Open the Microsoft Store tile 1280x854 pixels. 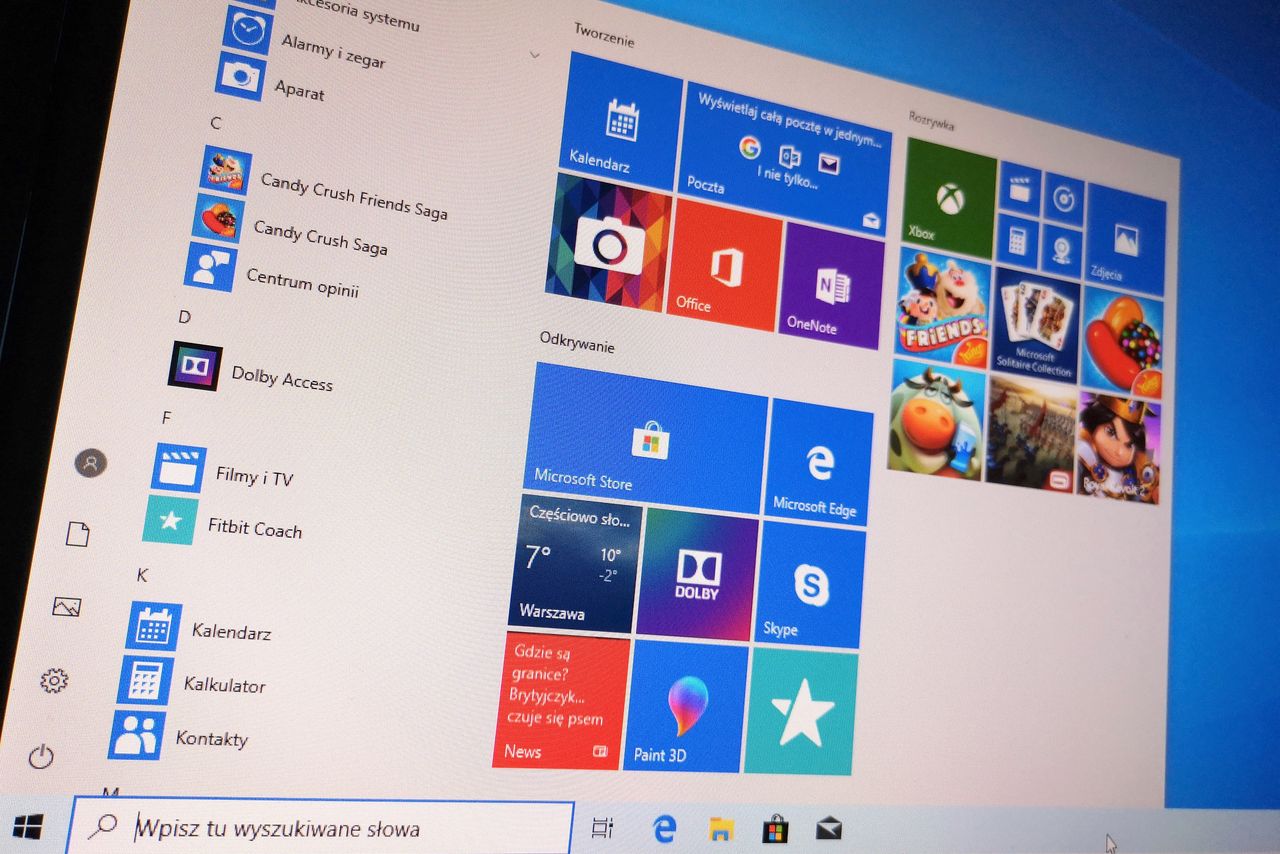(x=645, y=438)
